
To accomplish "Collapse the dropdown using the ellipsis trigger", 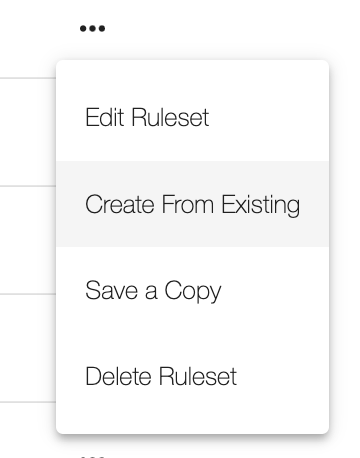I will click(93, 29).
